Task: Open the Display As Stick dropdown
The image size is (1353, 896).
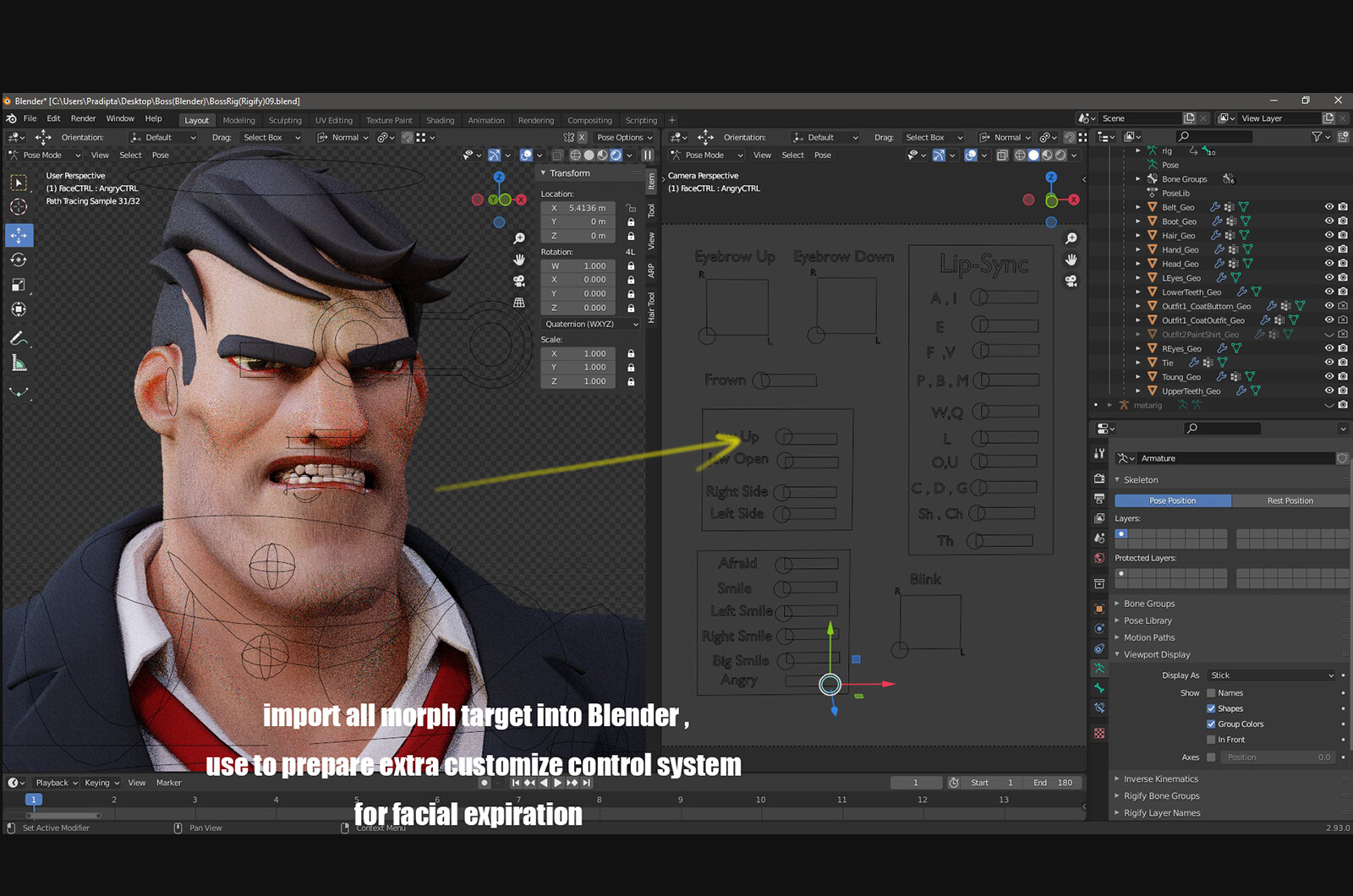Action: [x=1271, y=675]
